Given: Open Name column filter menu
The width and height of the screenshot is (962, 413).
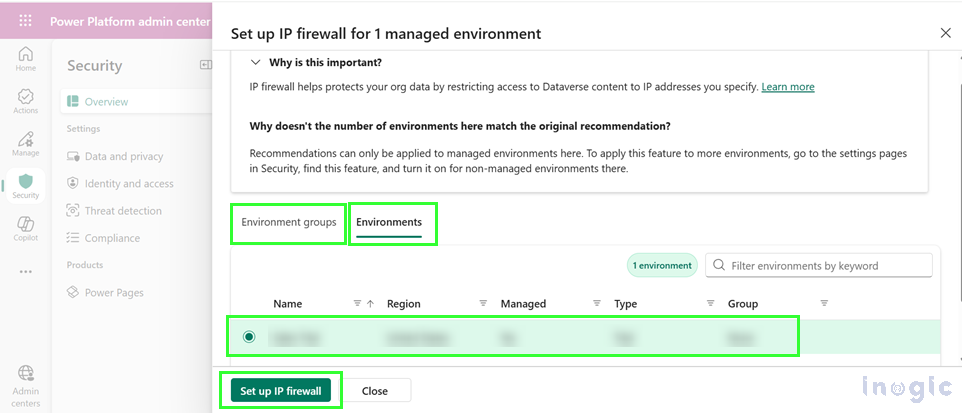Looking at the screenshot, I should pyautogui.click(x=357, y=303).
